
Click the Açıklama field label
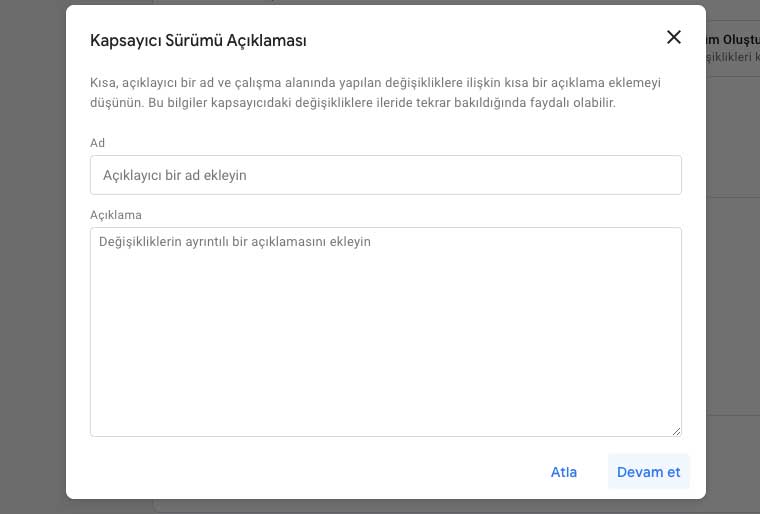coord(116,215)
